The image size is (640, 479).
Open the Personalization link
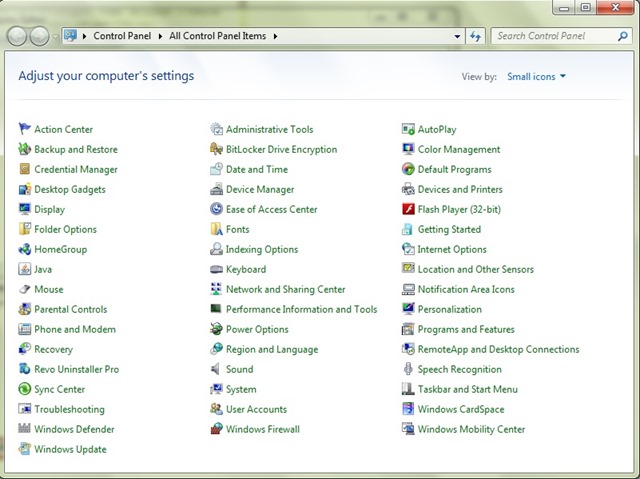(449, 309)
